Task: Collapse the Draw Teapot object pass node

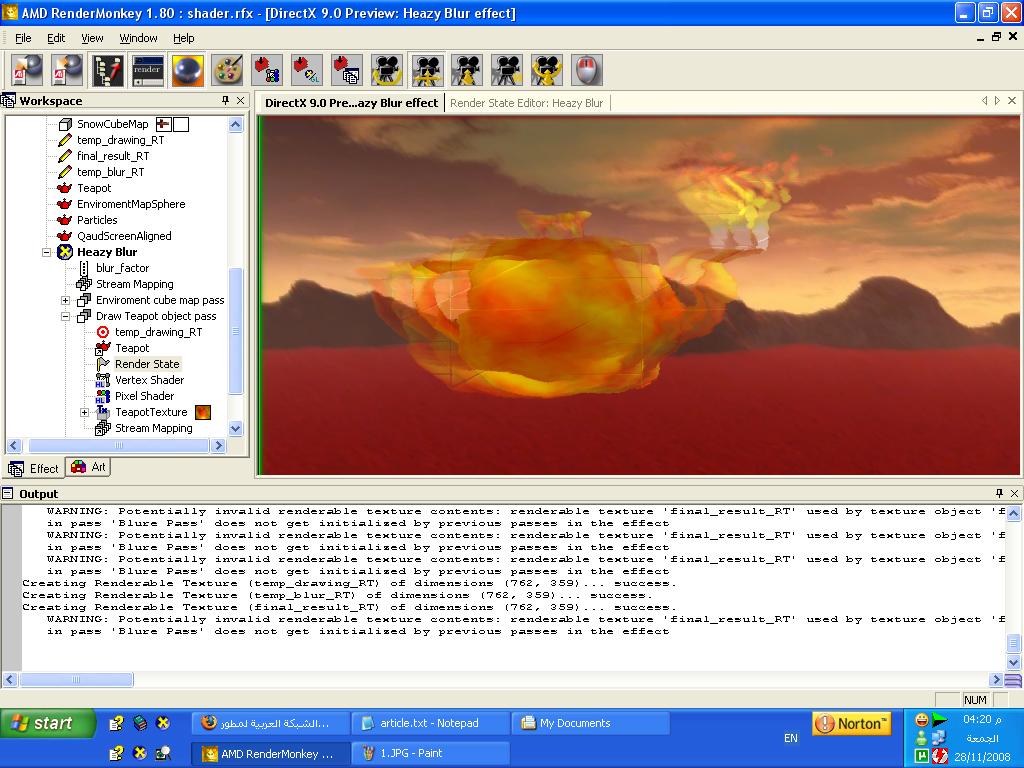Action: [65, 316]
